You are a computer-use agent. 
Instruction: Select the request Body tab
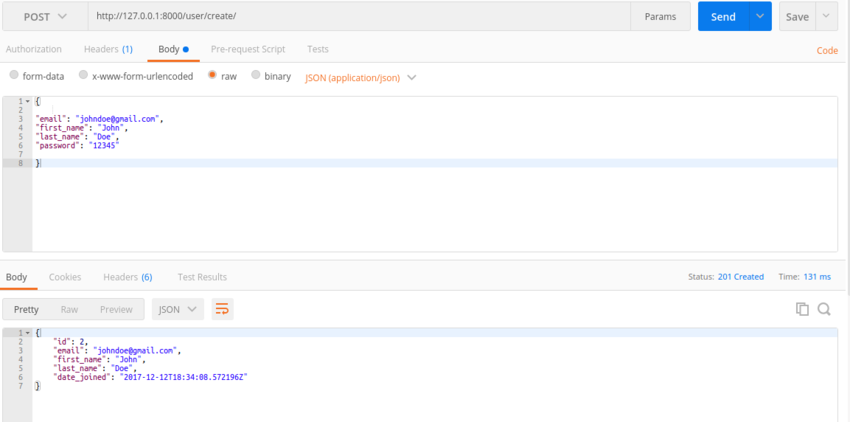pos(173,49)
